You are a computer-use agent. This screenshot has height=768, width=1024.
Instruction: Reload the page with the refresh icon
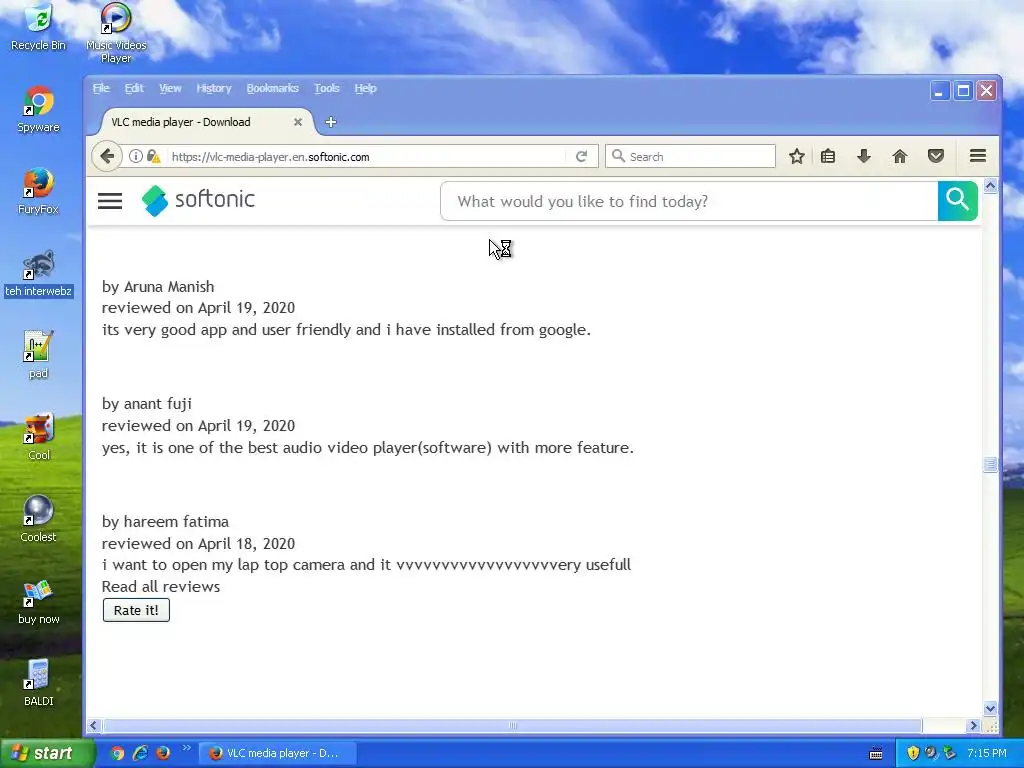[x=581, y=156]
